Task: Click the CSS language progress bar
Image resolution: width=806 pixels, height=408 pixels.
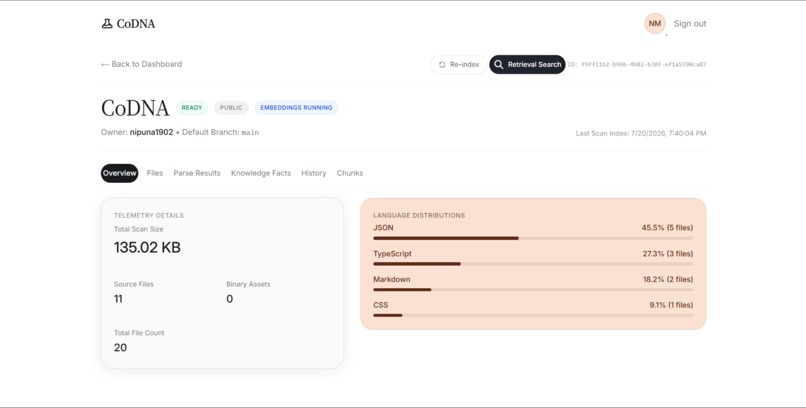Action: click(533, 316)
